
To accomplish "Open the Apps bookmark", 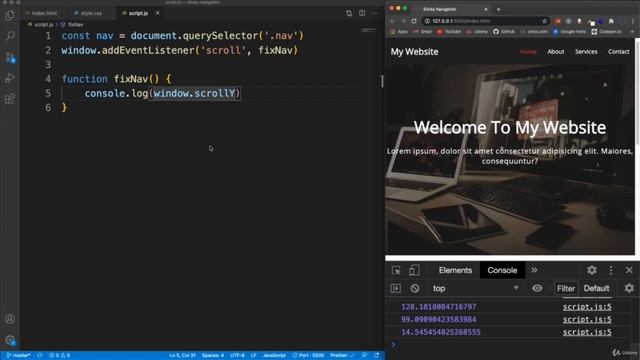I will pyautogui.click(x=399, y=31).
